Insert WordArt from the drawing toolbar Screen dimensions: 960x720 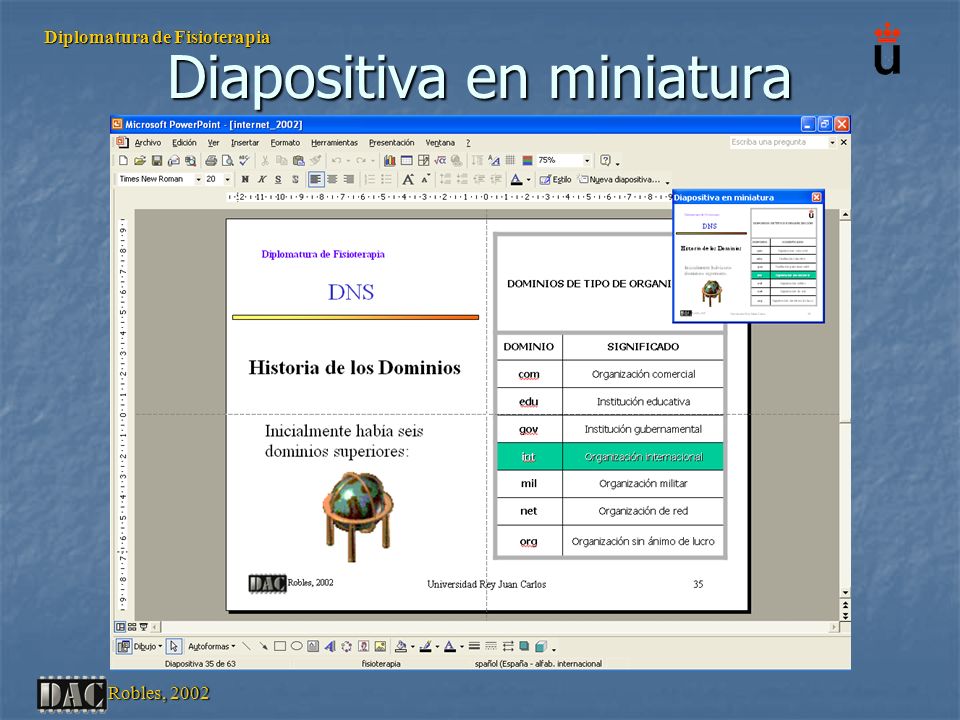(330, 646)
